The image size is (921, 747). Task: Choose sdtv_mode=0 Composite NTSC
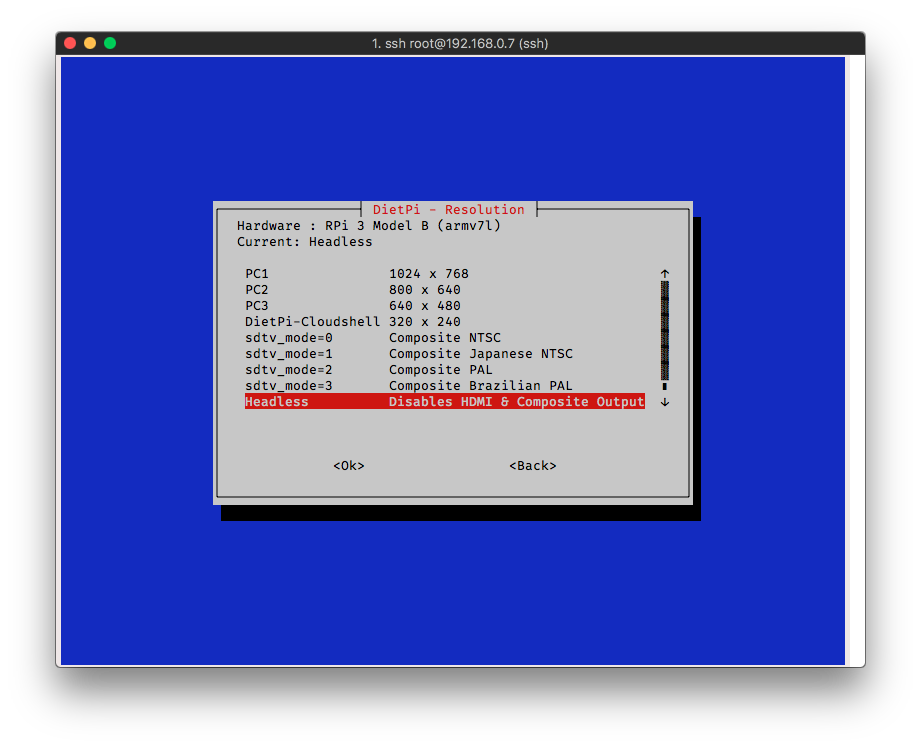pos(445,338)
